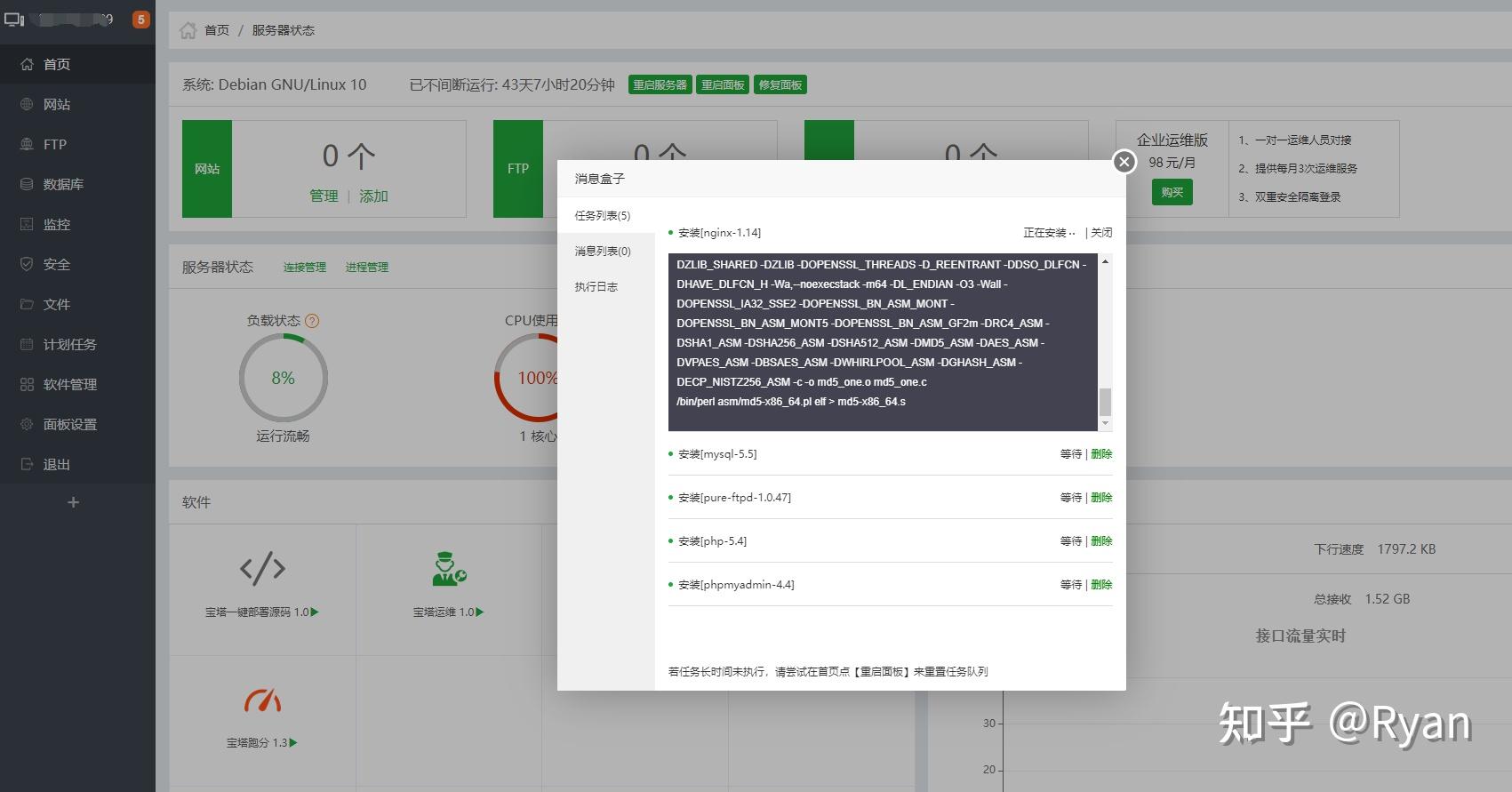Click the green FTP tile
This screenshot has width=1512, height=792.
(x=518, y=169)
